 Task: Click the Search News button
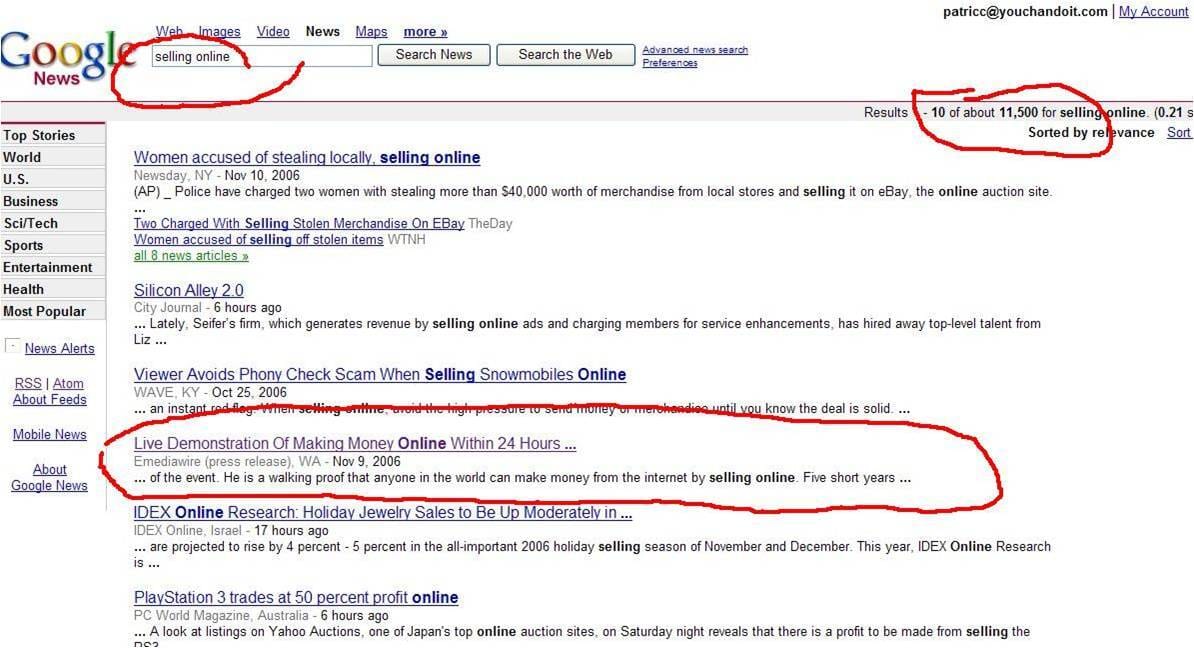pos(433,55)
